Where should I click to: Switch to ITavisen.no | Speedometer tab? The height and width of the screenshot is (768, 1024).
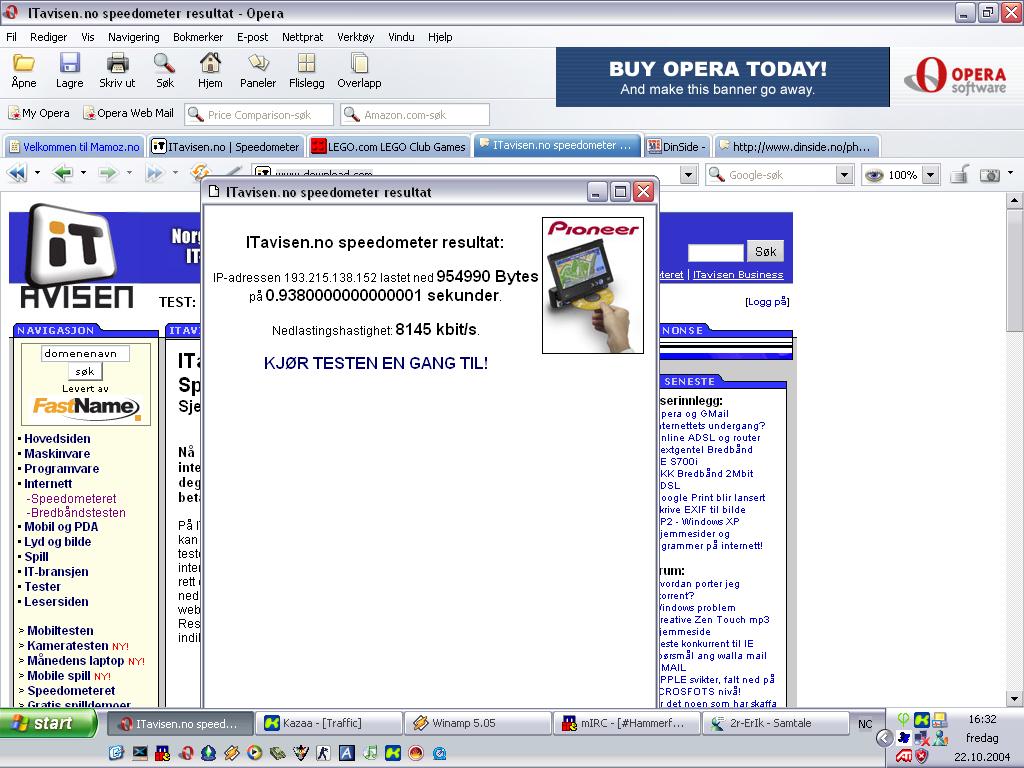(x=226, y=147)
